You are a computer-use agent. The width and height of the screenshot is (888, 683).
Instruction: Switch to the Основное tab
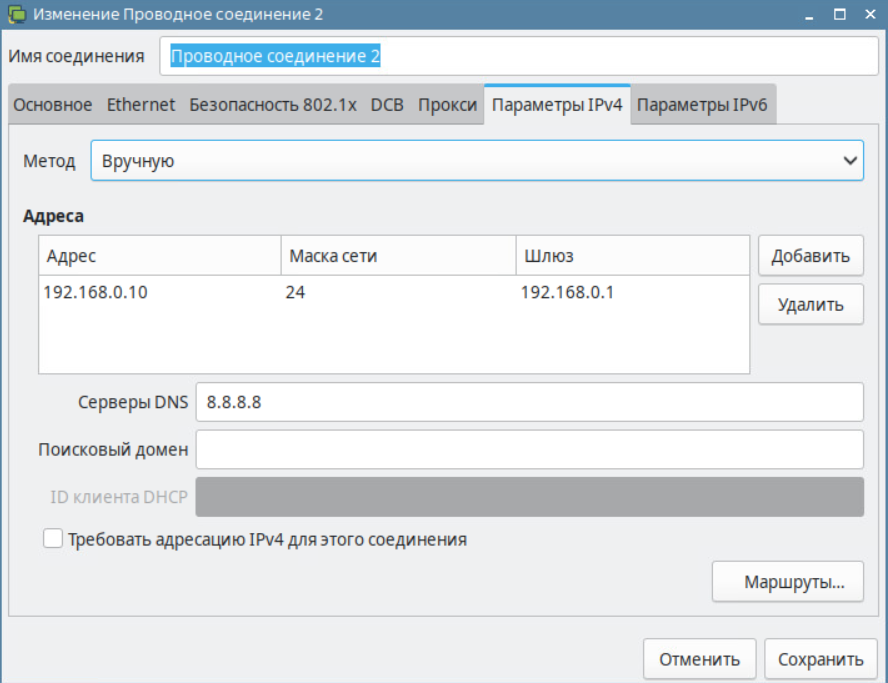click(x=53, y=105)
